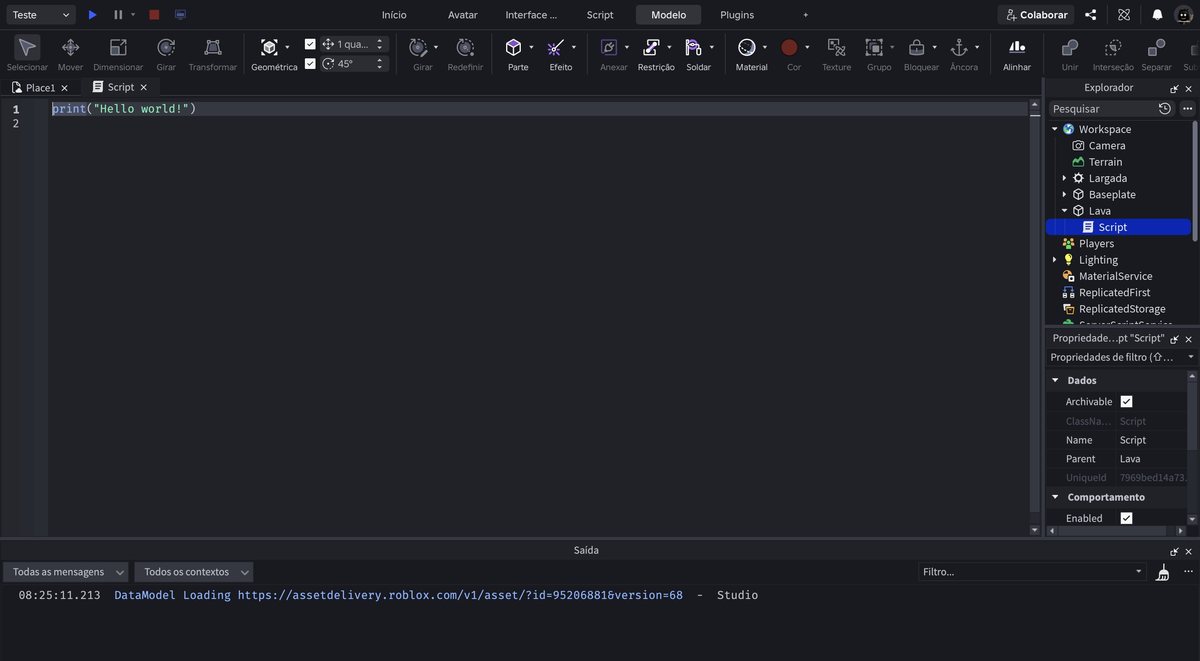Open the Material sphere icon
This screenshot has width=1200, height=661.
click(747, 47)
